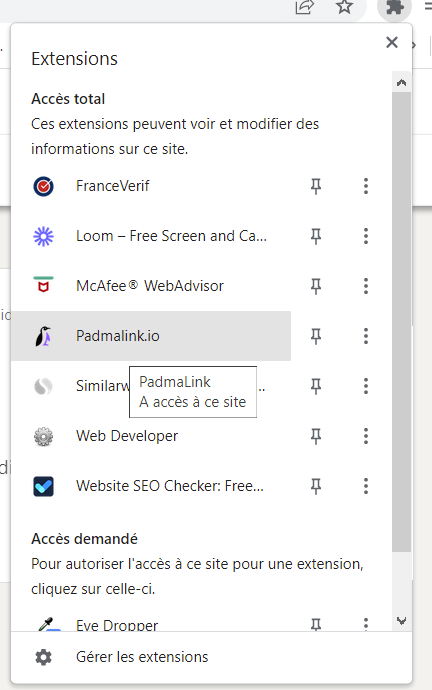
Task: Open McAfee WebAdvisor three-dot menu
Action: 366,286
